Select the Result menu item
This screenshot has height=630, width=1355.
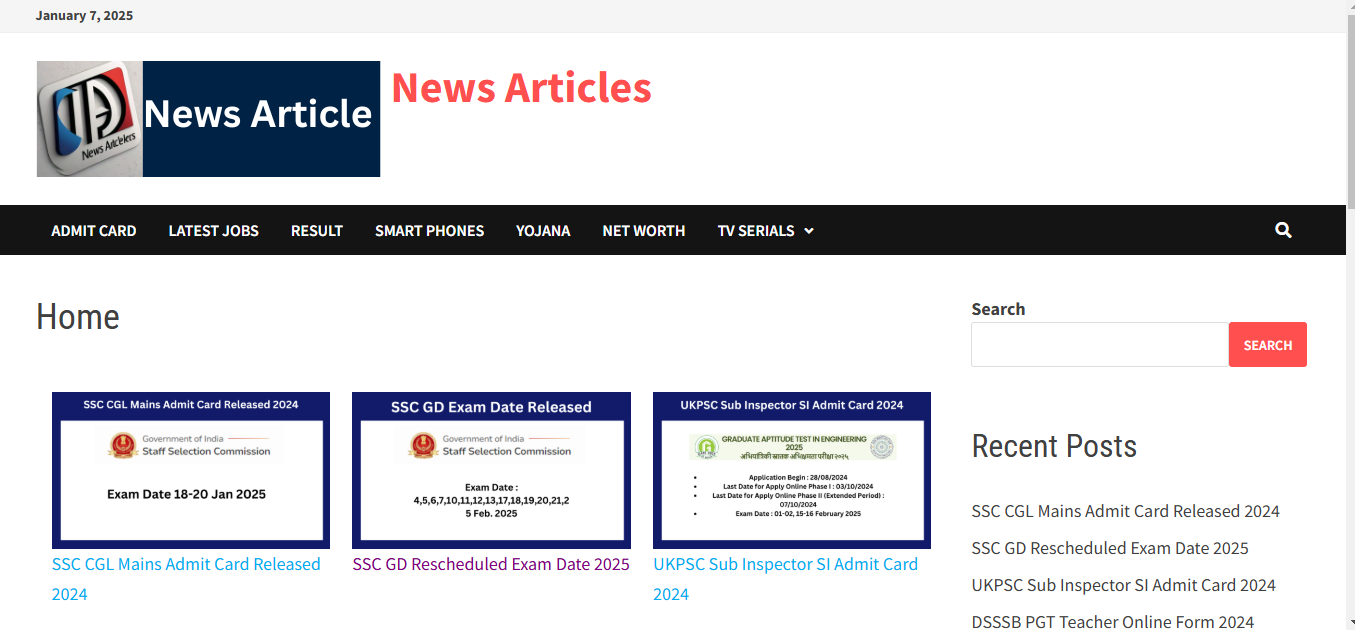coord(317,230)
